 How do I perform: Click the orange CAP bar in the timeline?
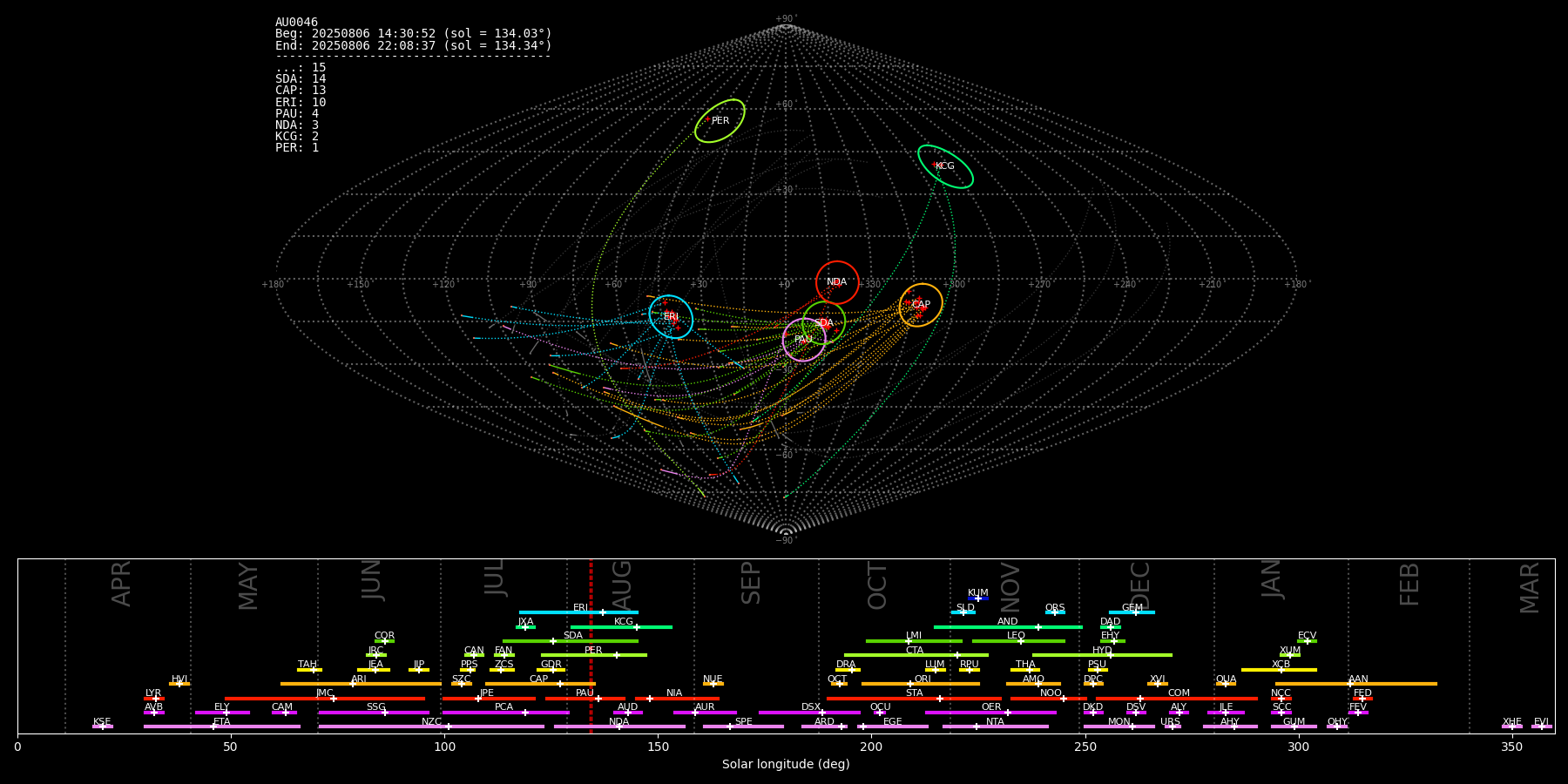540,684
